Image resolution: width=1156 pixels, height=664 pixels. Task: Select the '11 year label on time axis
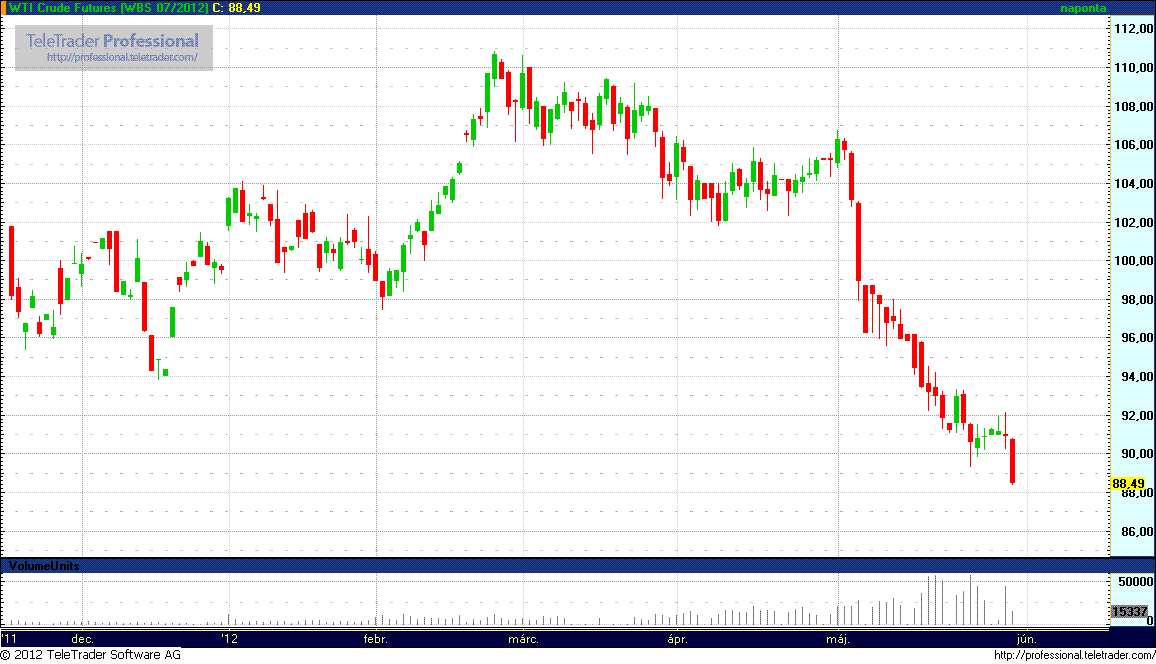9,639
